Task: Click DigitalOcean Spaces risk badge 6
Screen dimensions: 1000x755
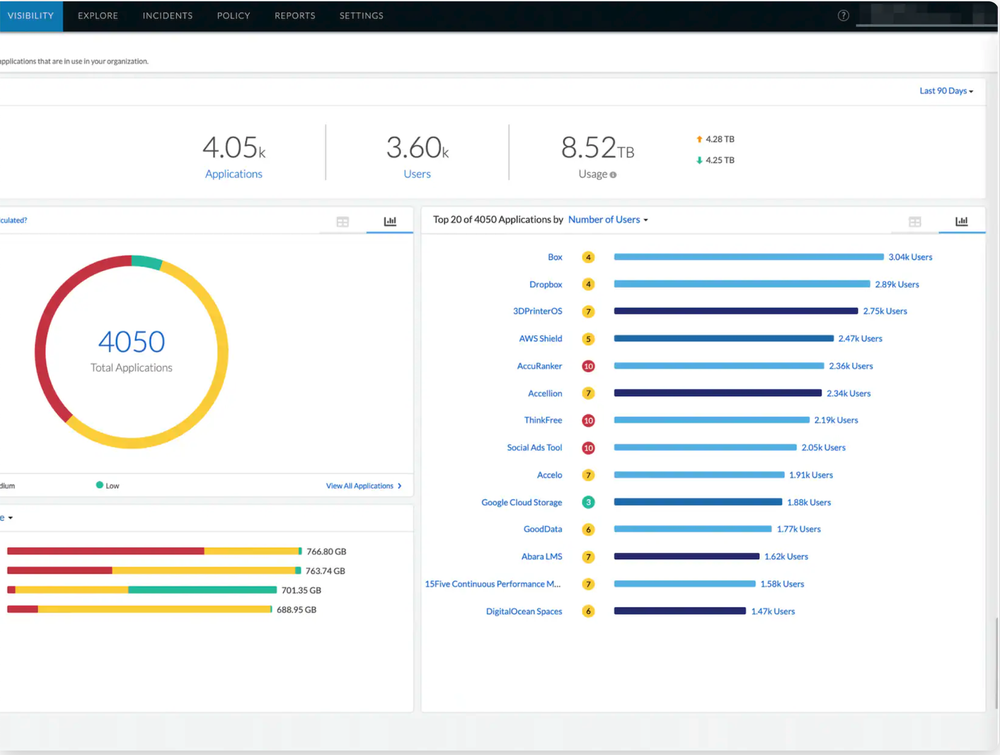Action: pos(588,612)
